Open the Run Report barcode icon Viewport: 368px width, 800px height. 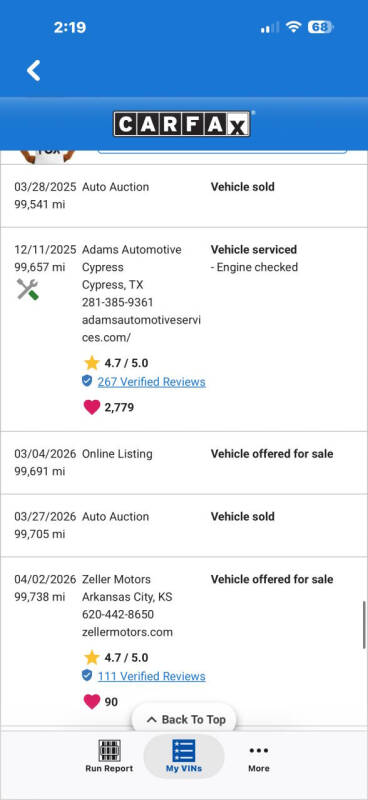pos(109,751)
